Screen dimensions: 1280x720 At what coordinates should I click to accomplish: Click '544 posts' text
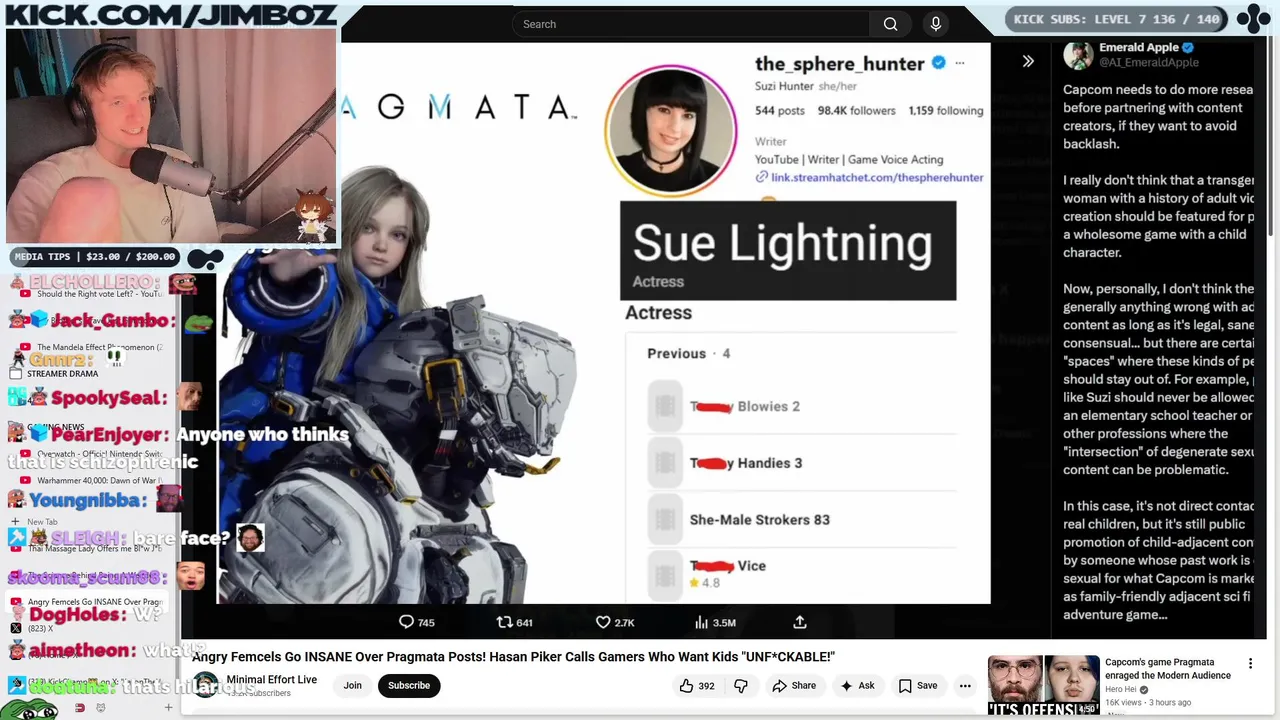(780, 111)
